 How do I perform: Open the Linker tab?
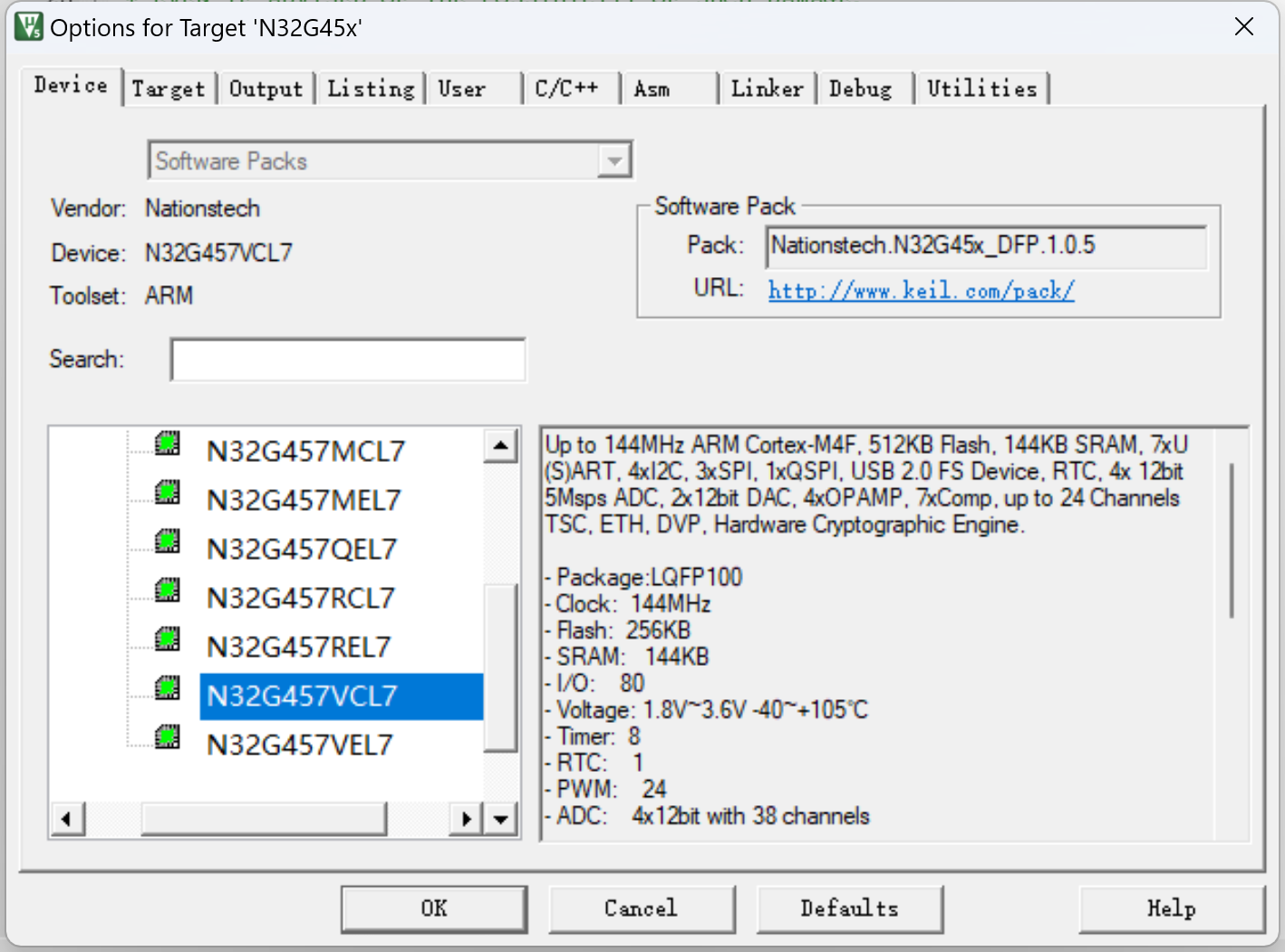coord(767,89)
